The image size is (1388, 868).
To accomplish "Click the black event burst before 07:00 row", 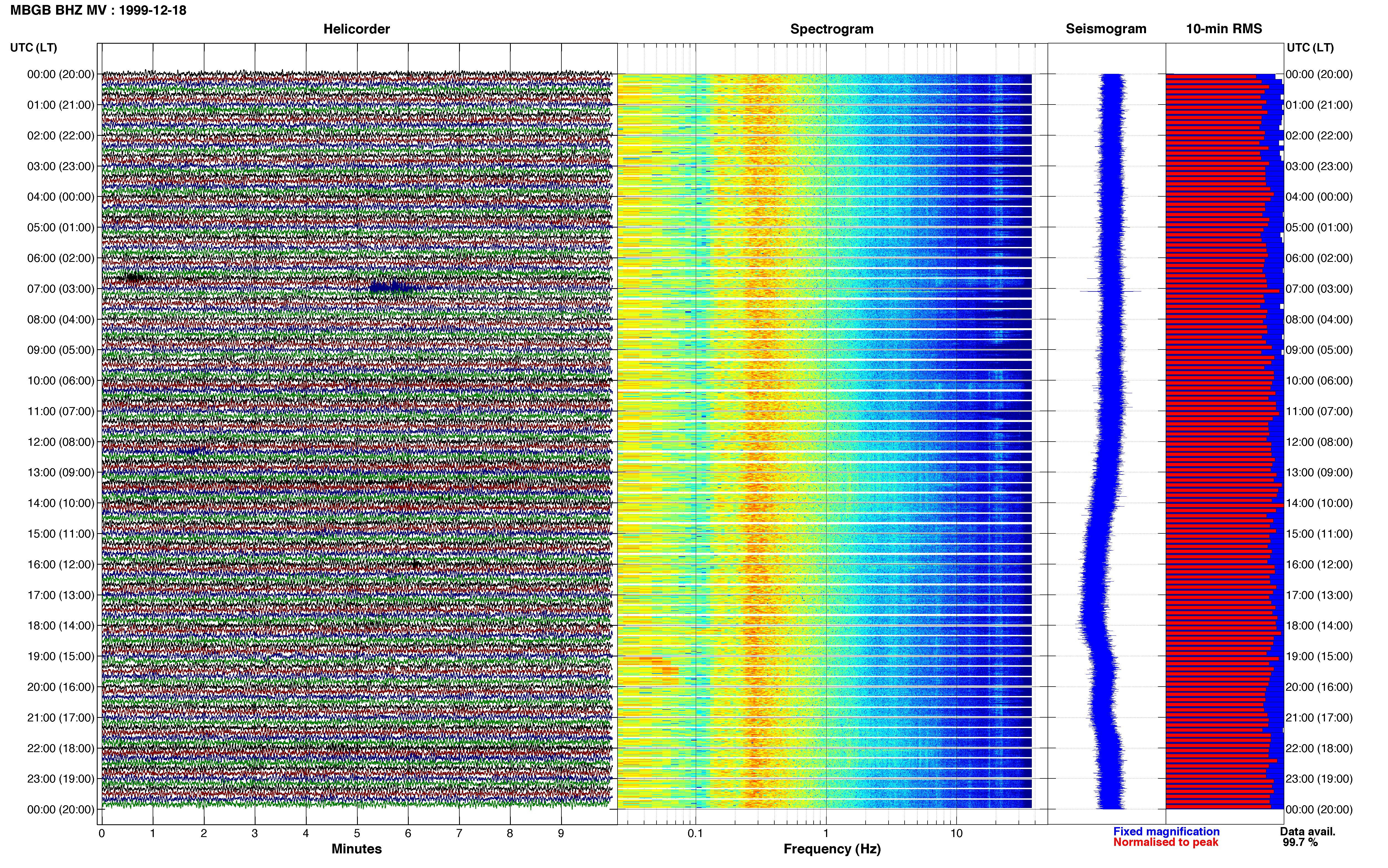I will (x=134, y=278).
